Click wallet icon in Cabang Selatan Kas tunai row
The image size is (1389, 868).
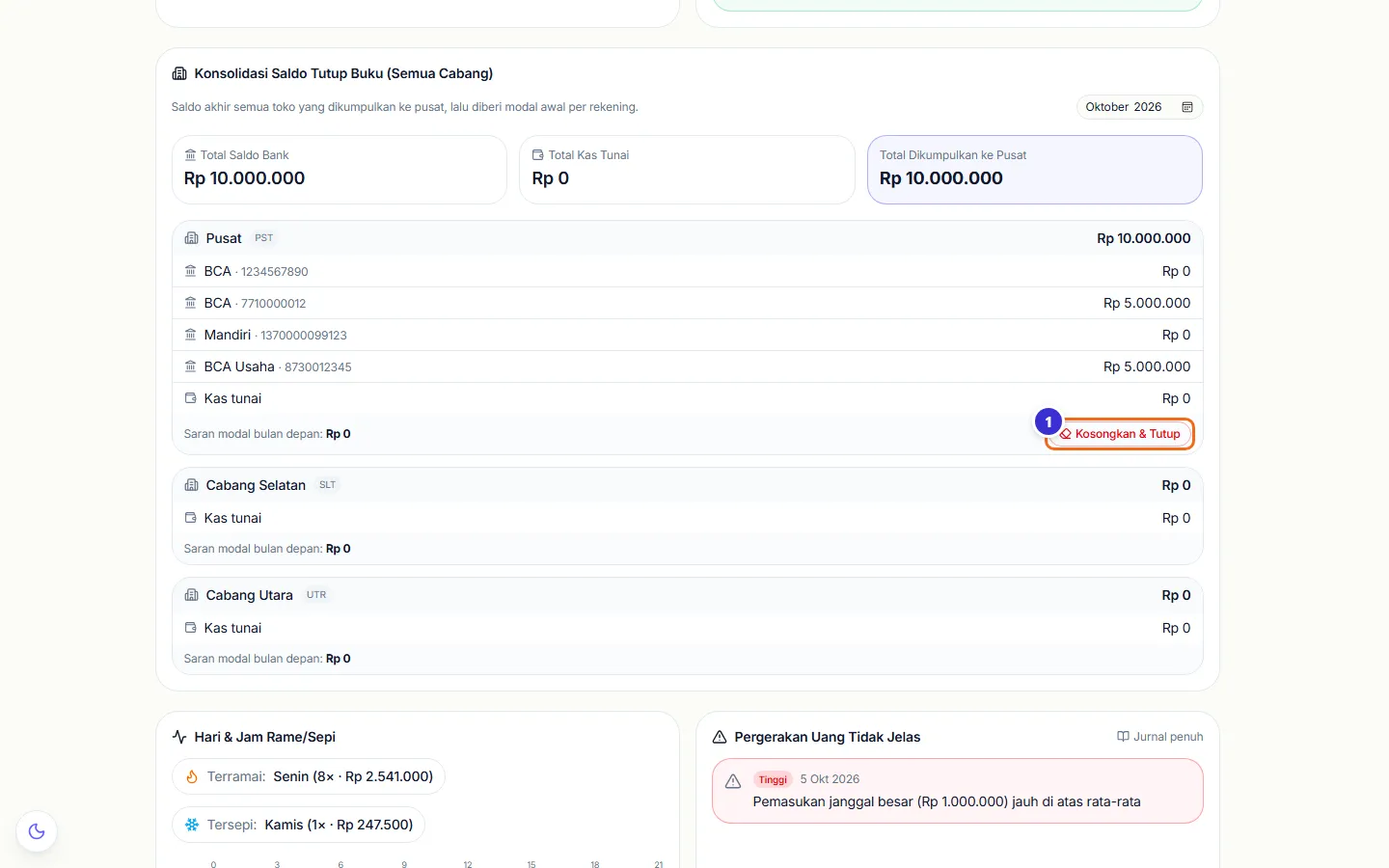(x=190, y=518)
